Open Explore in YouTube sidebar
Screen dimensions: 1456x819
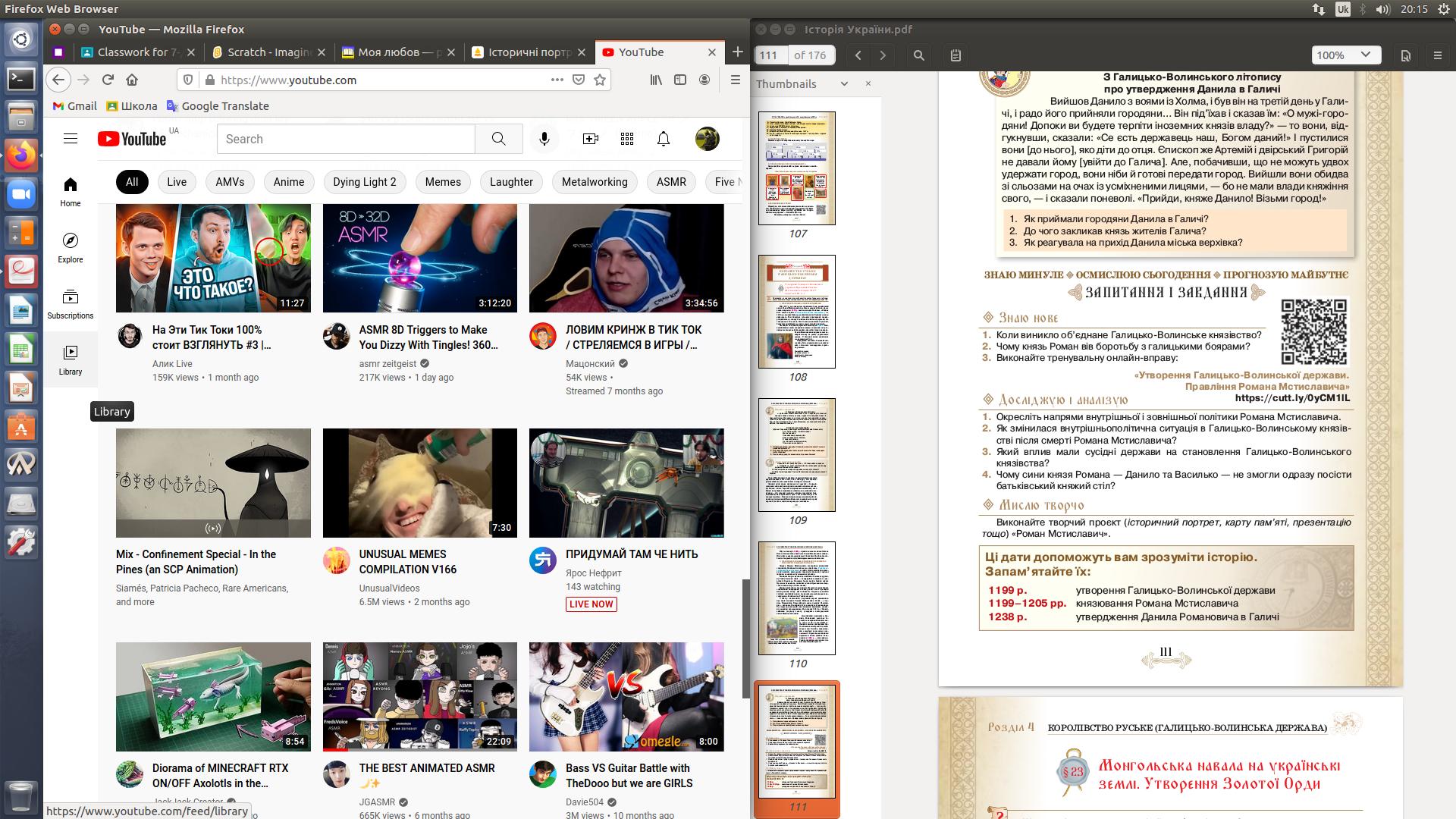click(x=71, y=248)
